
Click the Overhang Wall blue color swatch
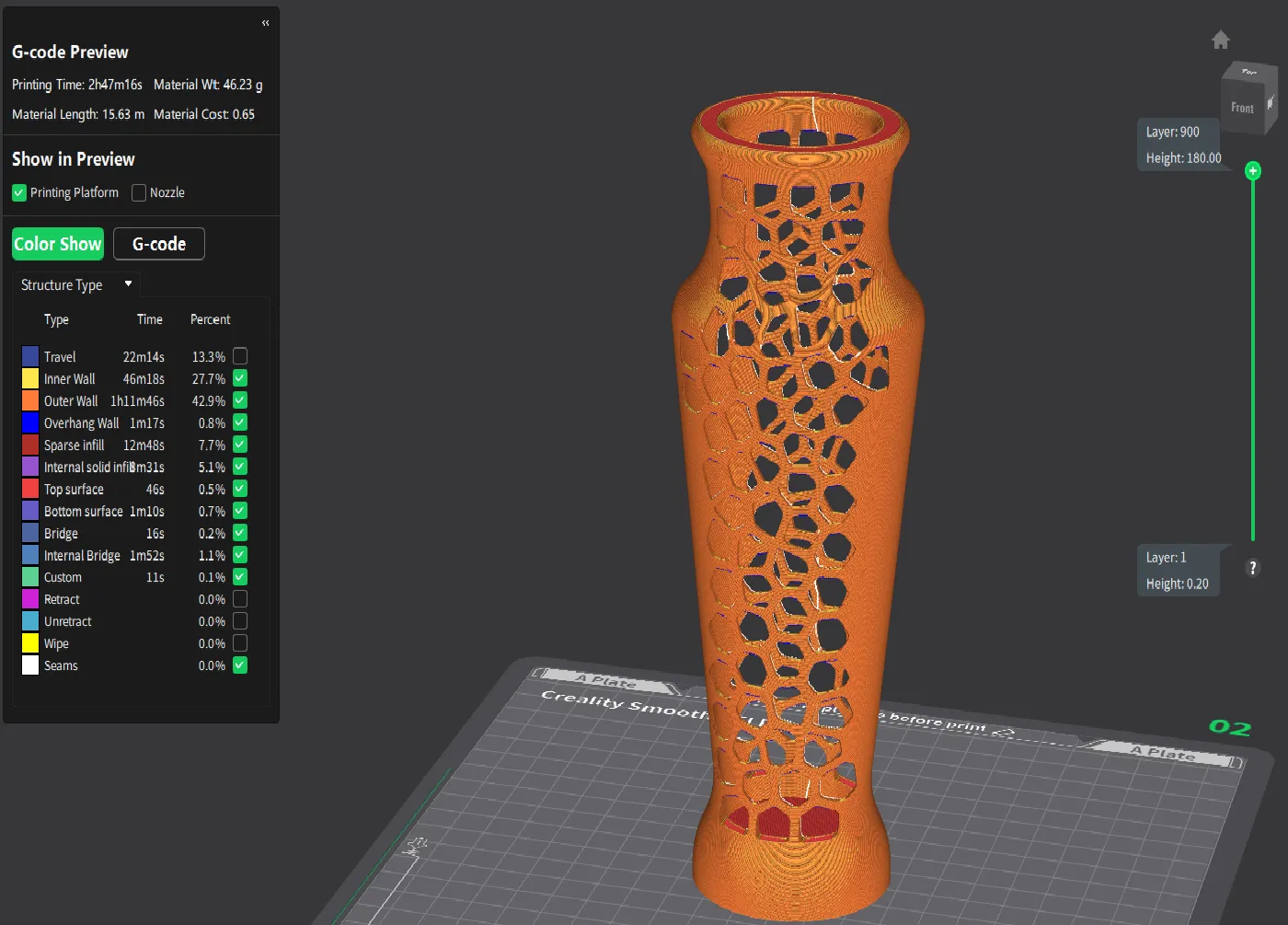click(29, 422)
